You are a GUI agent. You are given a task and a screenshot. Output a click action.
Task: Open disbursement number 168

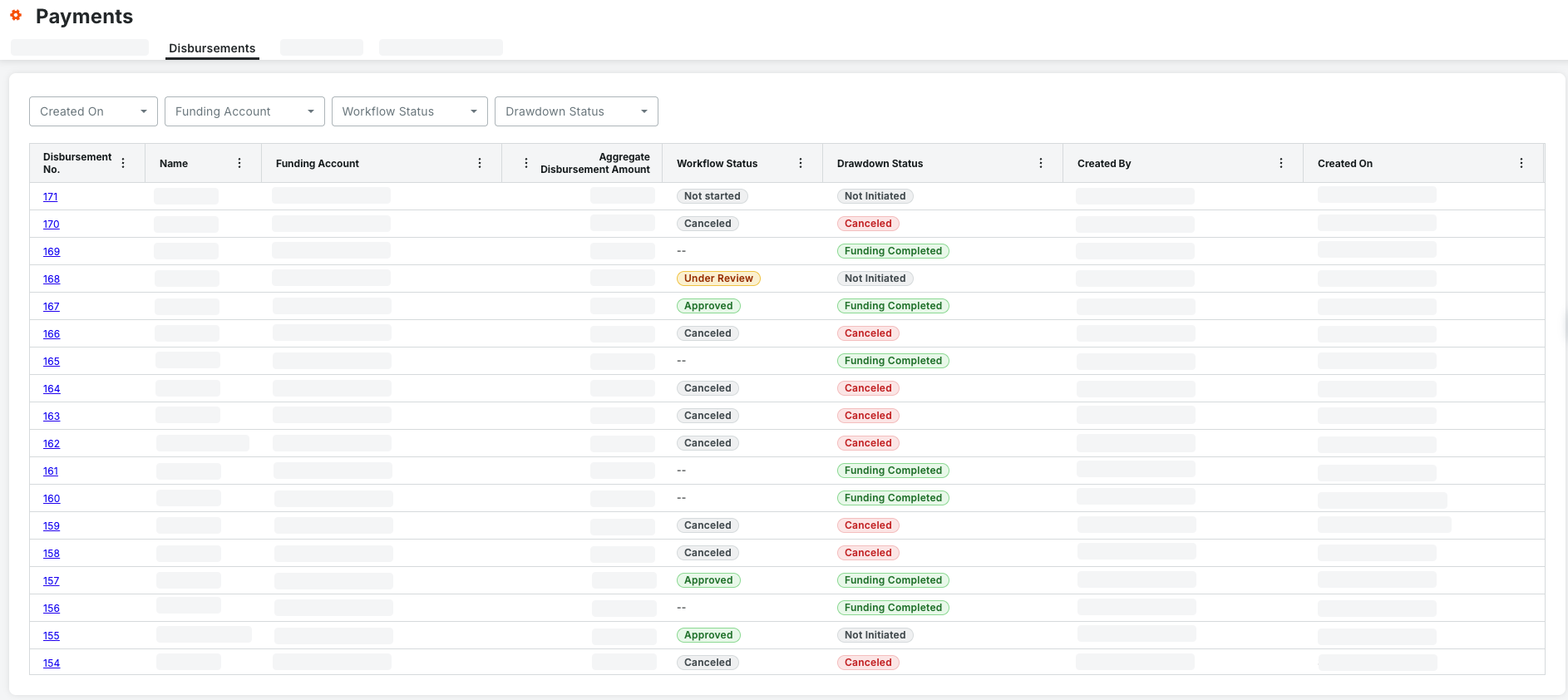click(x=52, y=279)
